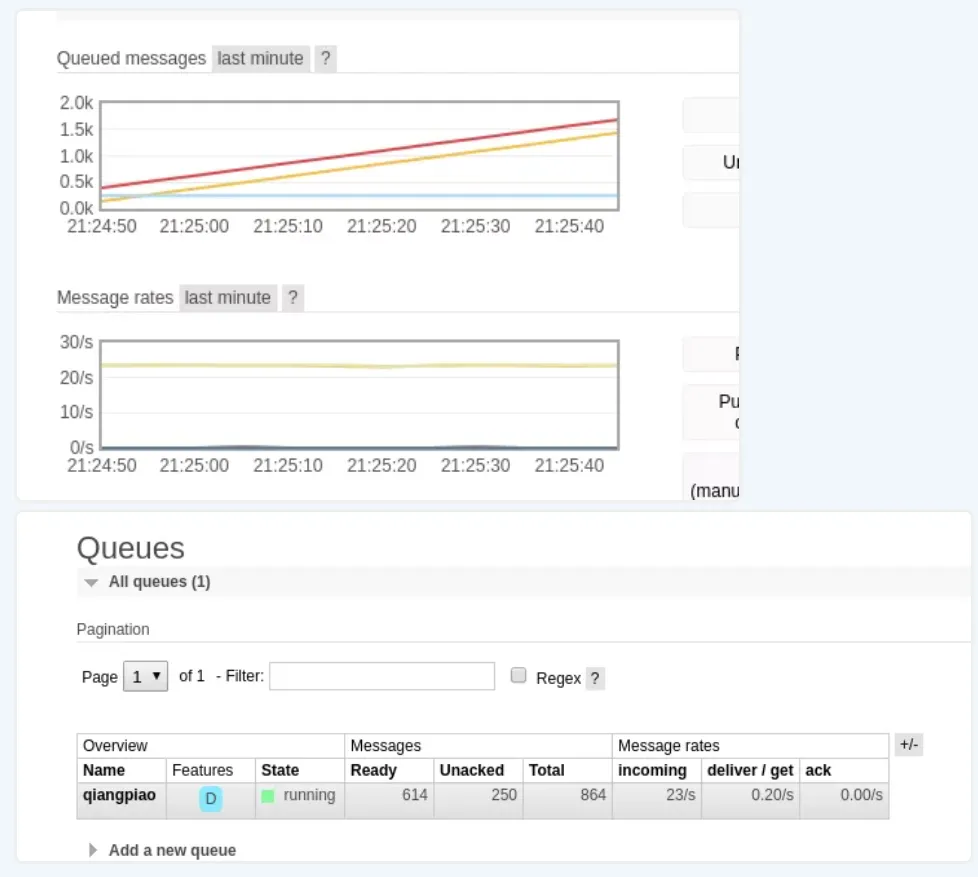
Task: Open help for Queued messages chart
Action: (x=326, y=59)
